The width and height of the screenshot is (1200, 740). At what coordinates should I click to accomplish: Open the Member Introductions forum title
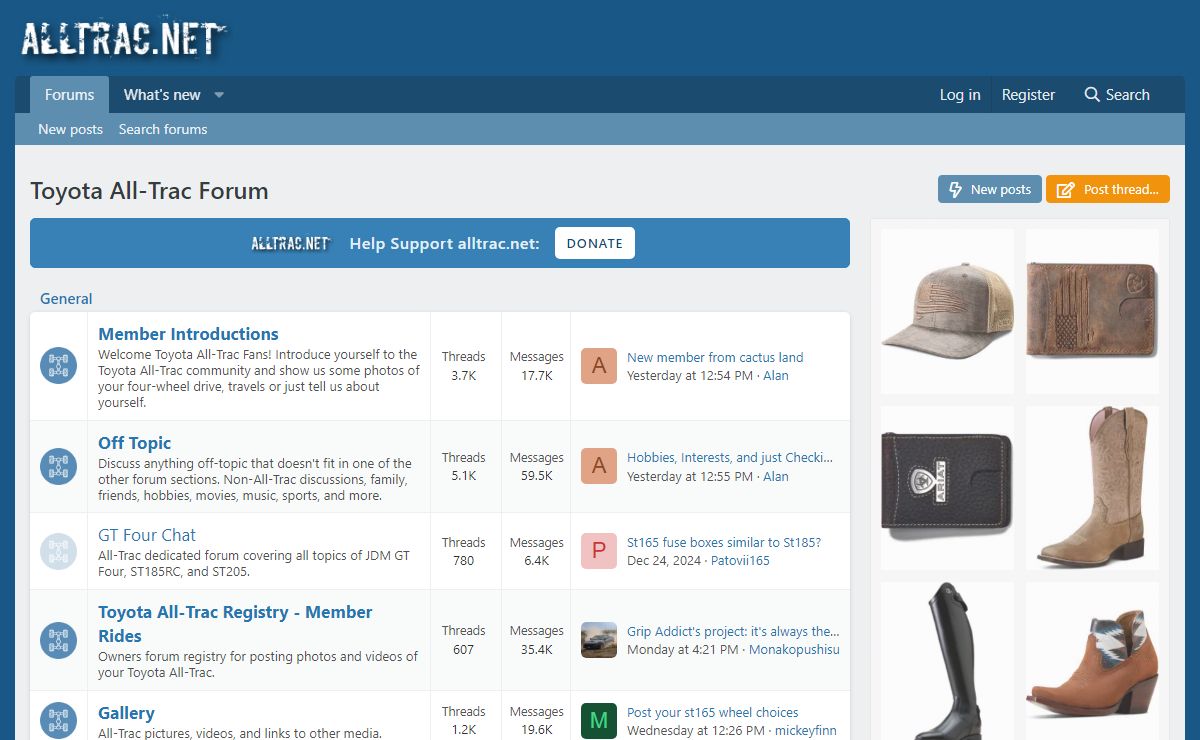pyautogui.click(x=188, y=334)
